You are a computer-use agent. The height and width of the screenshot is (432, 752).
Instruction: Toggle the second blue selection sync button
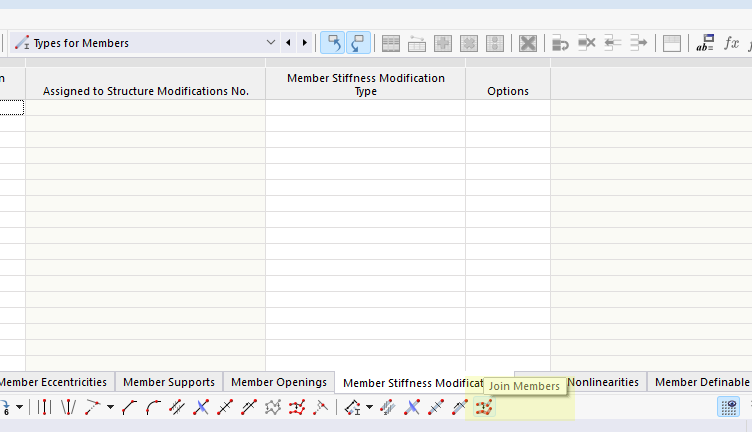click(x=358, y=43)
